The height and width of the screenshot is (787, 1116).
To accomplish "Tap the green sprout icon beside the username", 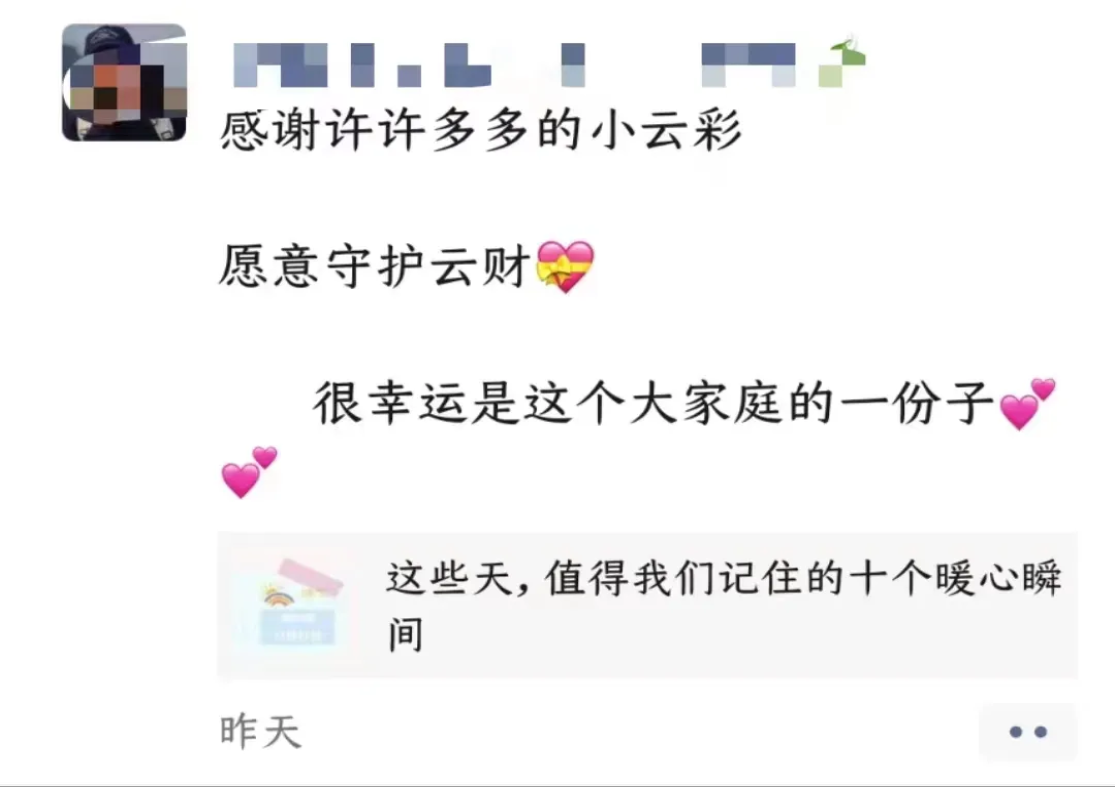I will pos(843,63).
